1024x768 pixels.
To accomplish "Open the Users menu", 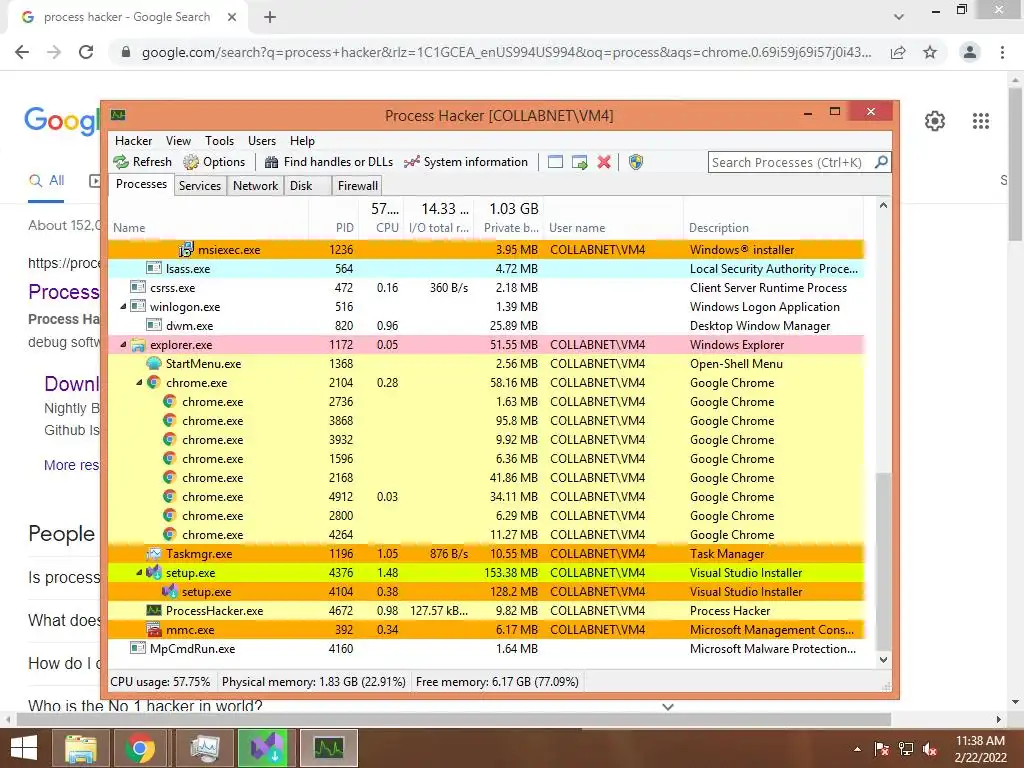I will 262,140.
